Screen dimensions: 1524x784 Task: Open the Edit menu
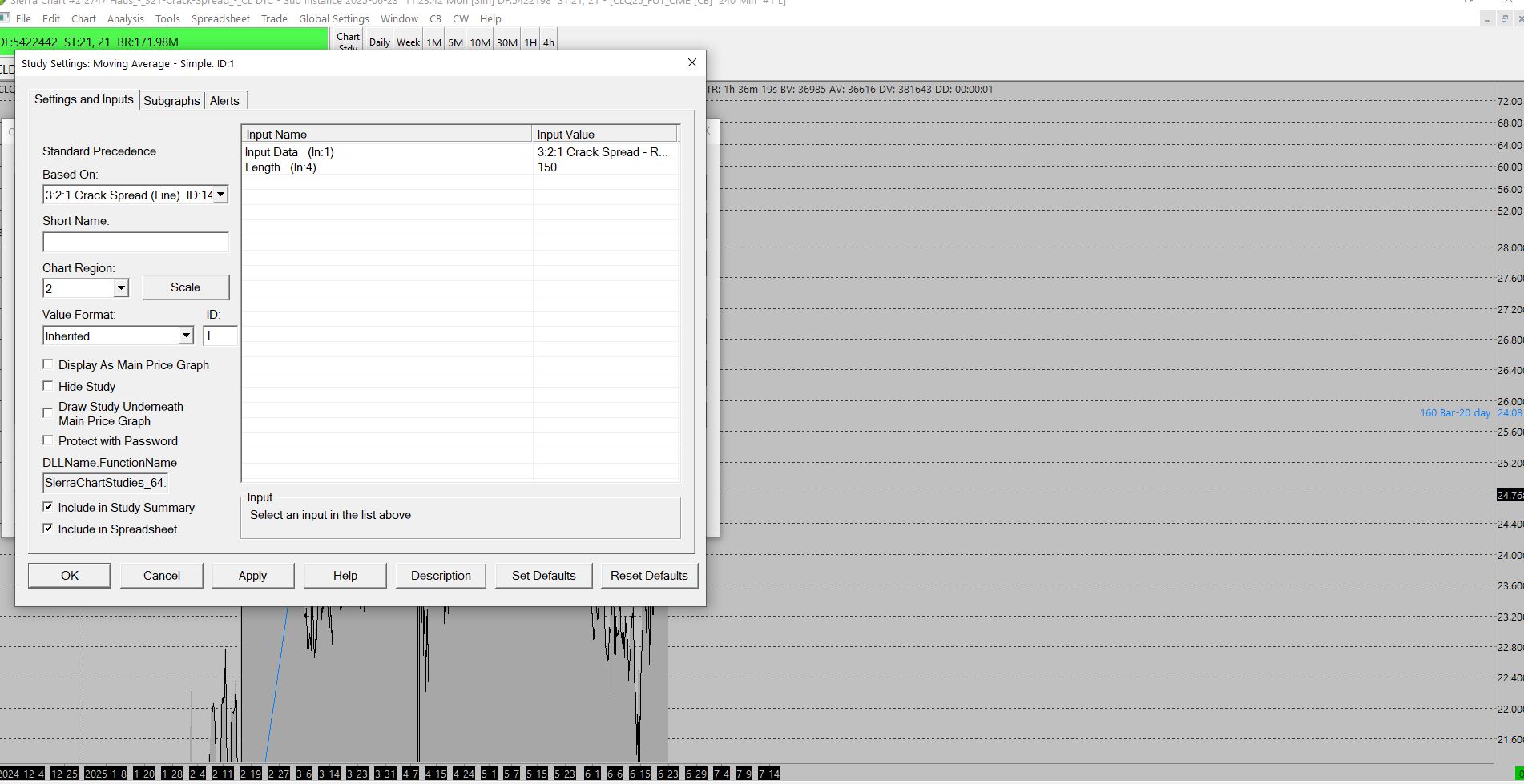click(51, 18)
